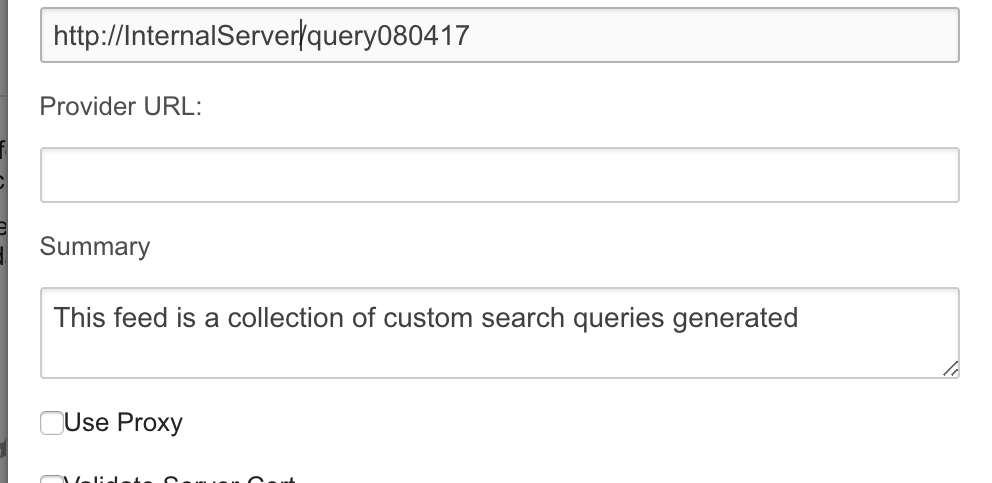Click the partially visible Validate Server Cert label
The height and width of the screenshot is (483, 992).
click(x=180, y=480)
